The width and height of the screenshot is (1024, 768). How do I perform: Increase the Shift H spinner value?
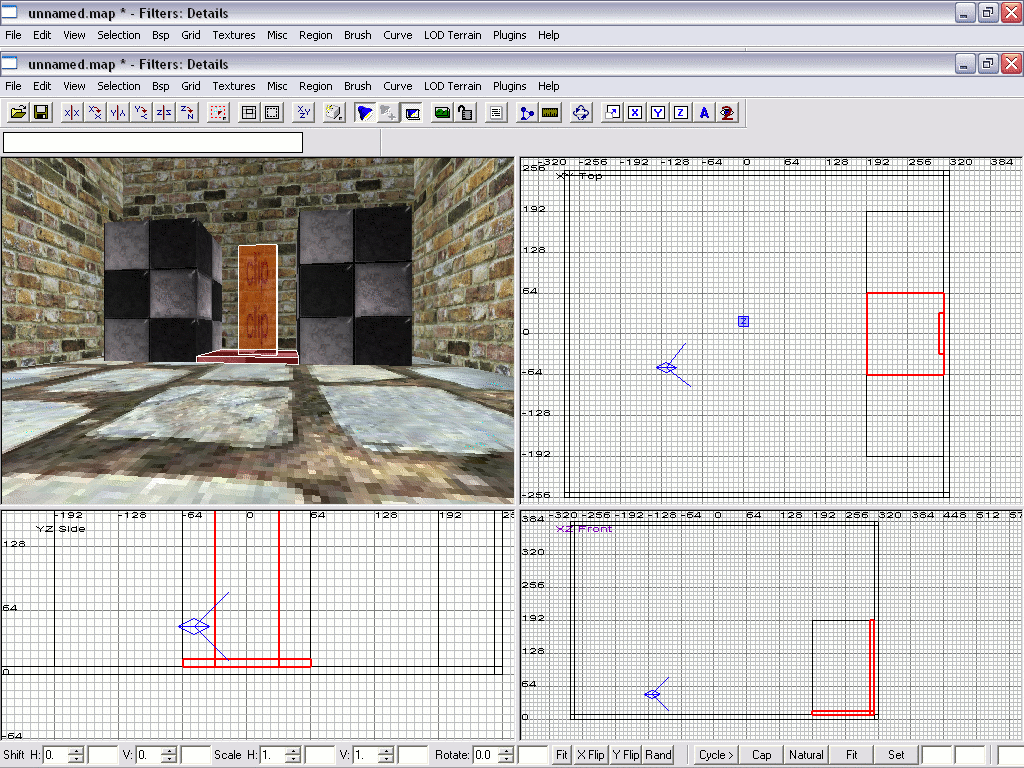tap(76, 750)
